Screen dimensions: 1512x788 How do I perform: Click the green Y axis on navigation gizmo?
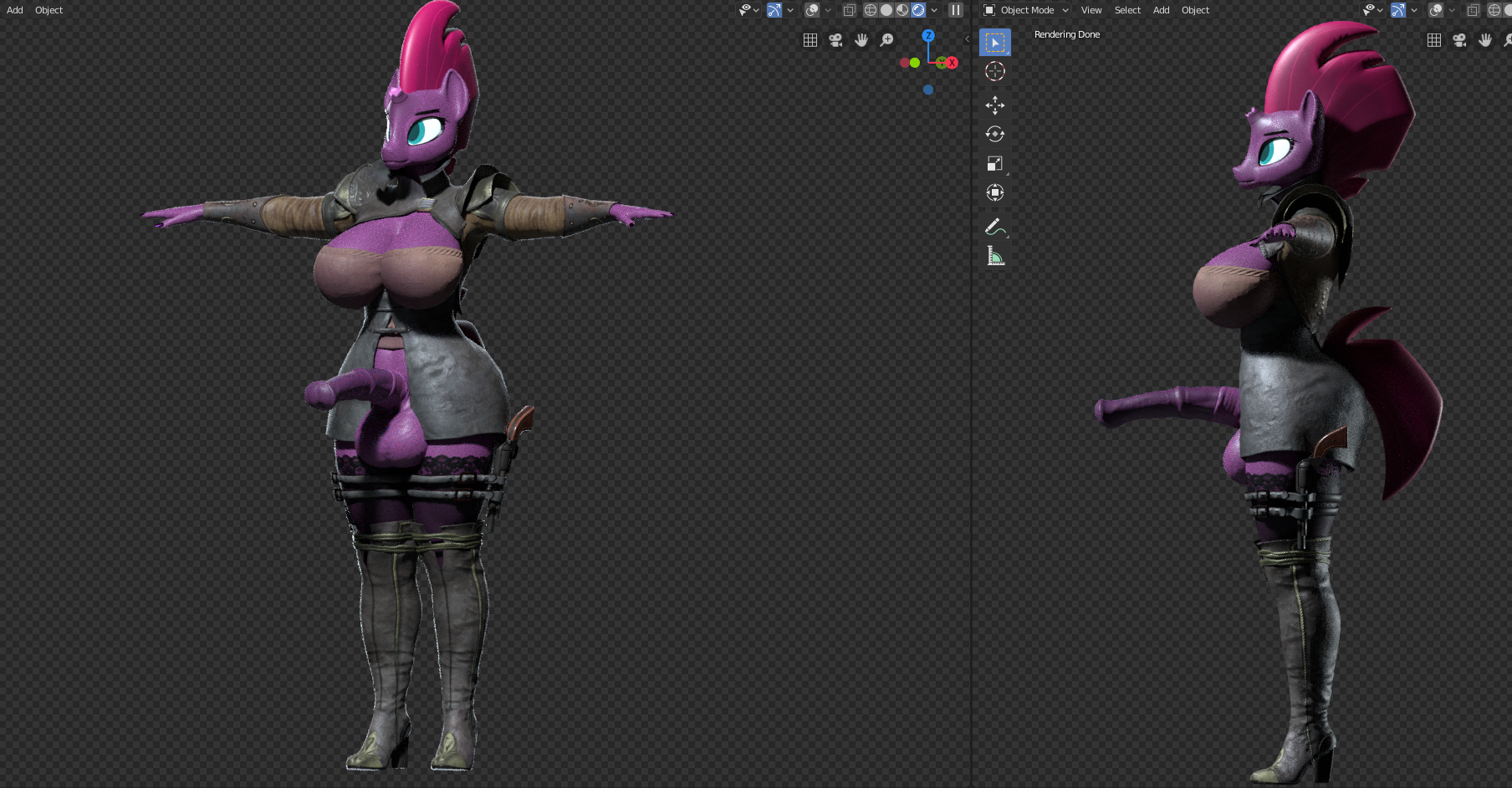(942, 63)
